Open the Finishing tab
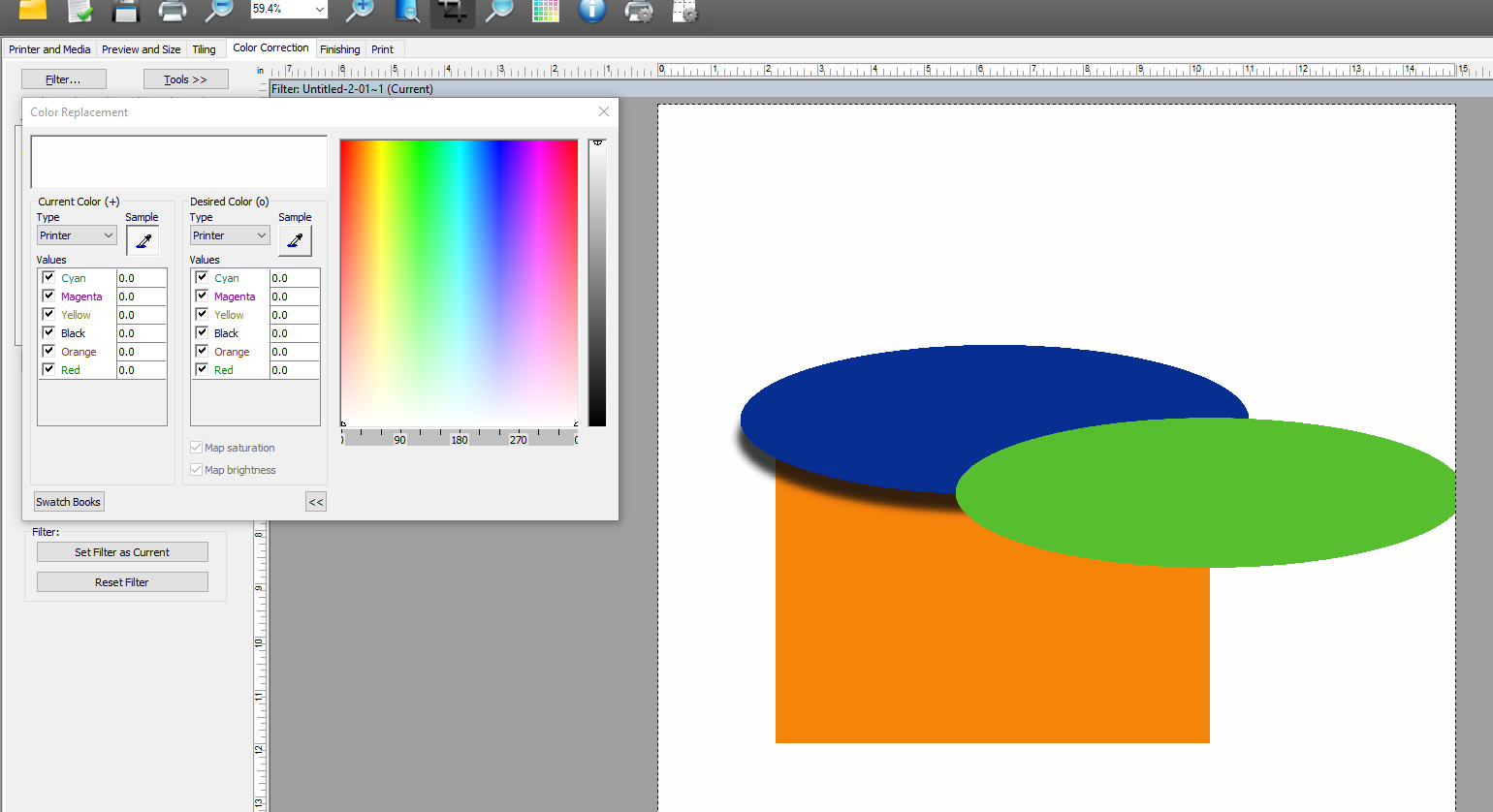This screenshot has width=1493, height=812. (x=339, y=49)
